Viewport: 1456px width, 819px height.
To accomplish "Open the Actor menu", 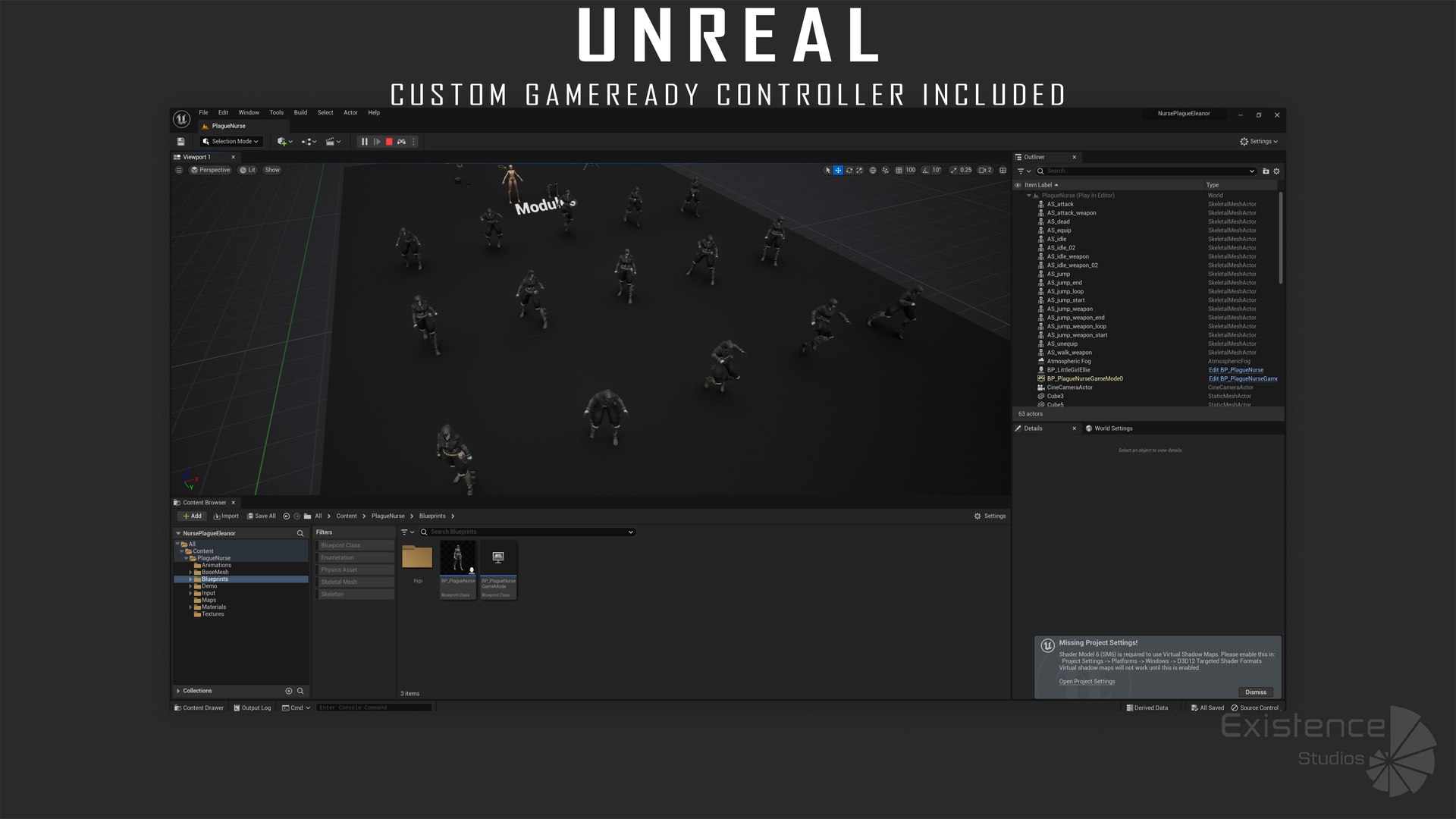I will point(350,113).
